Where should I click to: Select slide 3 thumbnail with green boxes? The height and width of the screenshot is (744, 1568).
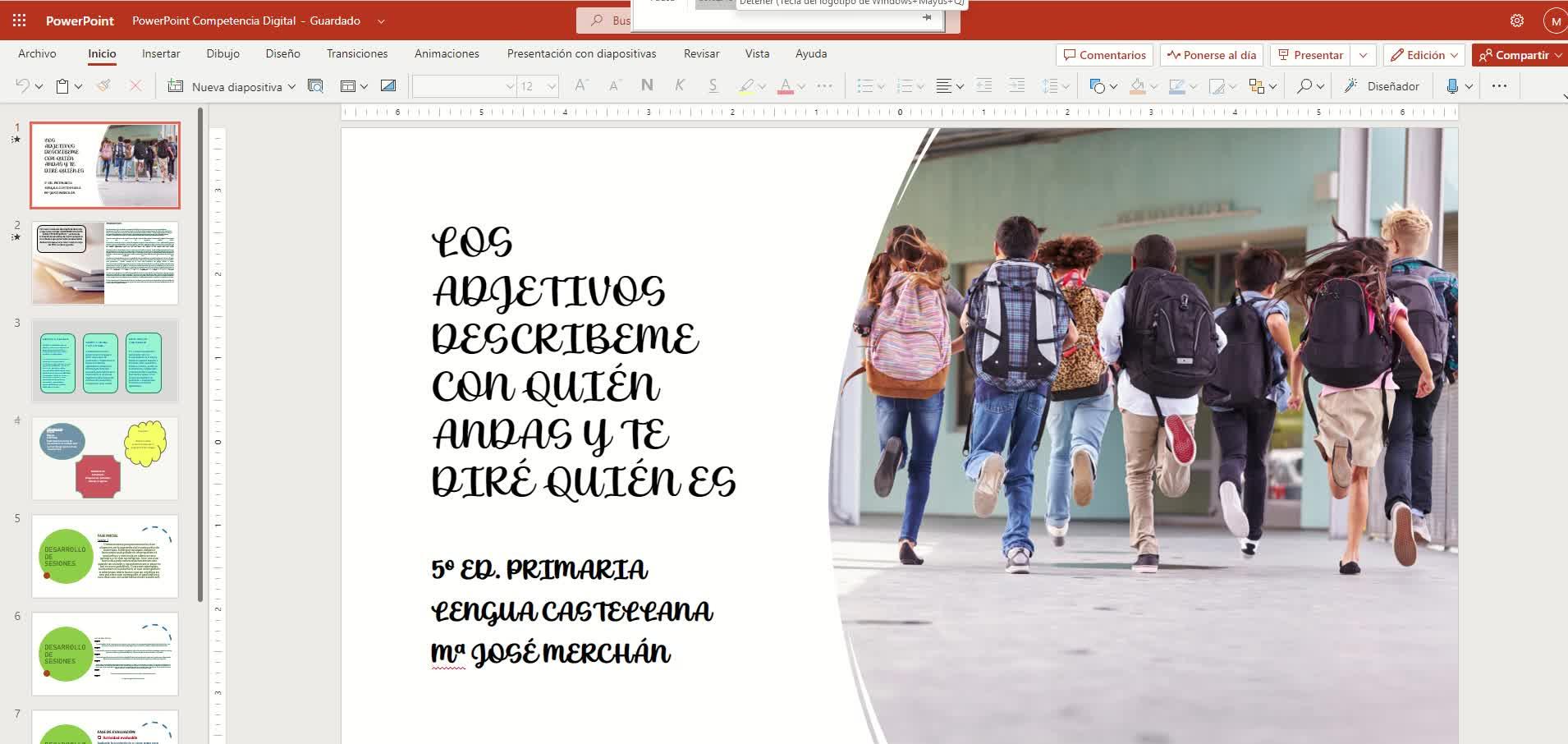(105, 361)
